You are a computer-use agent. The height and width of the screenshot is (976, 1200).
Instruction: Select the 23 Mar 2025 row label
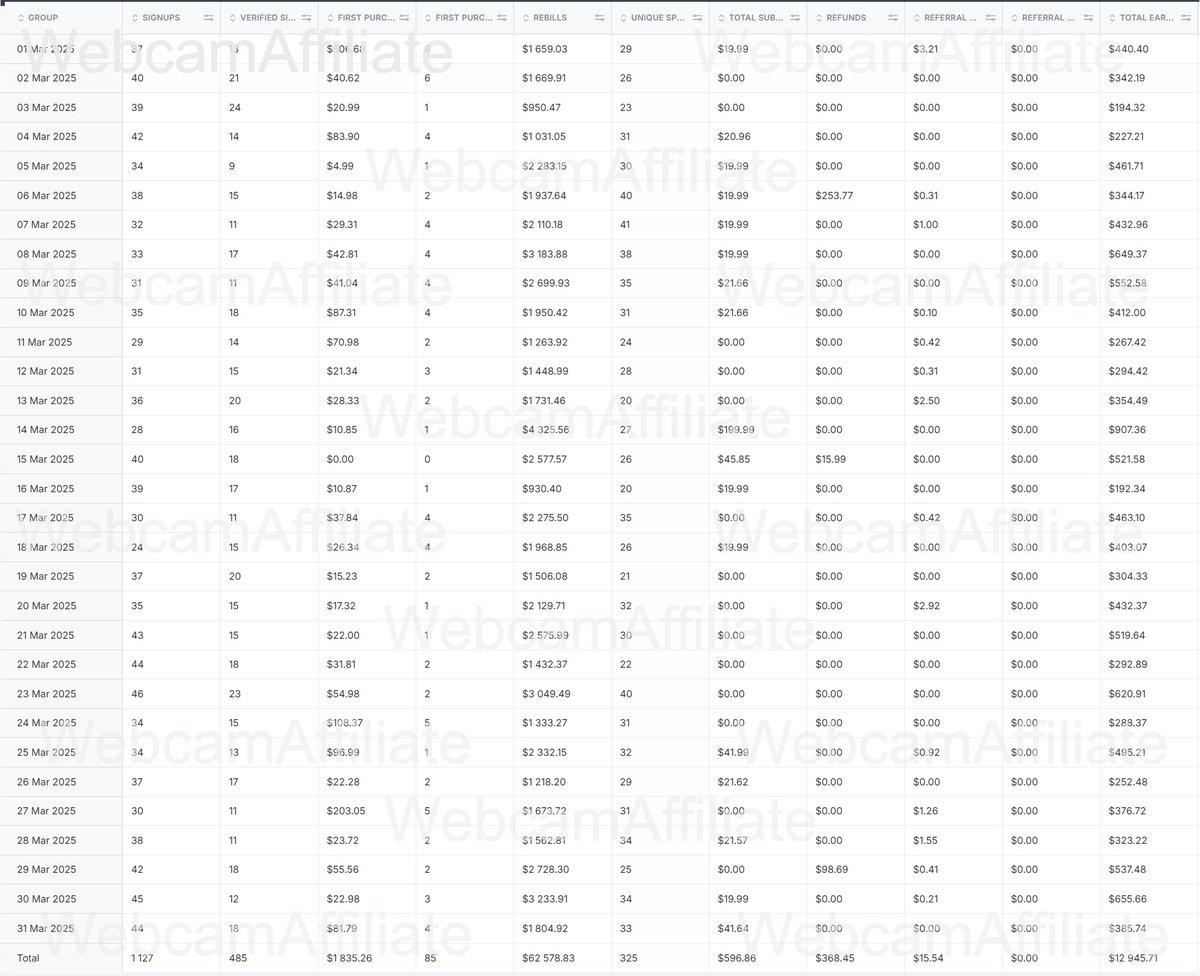46,694
